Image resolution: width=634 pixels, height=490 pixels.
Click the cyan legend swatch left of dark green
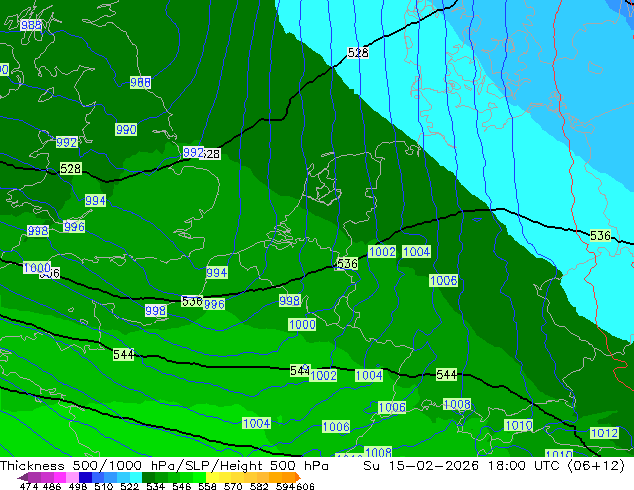click(136, 477)
